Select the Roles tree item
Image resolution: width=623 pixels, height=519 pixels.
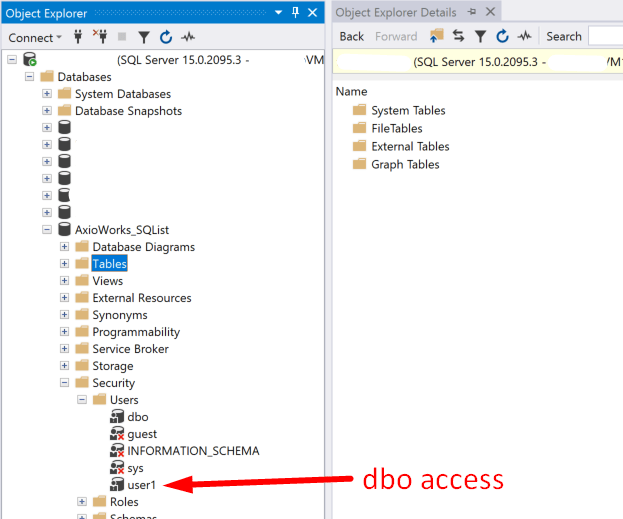[124, 502]
